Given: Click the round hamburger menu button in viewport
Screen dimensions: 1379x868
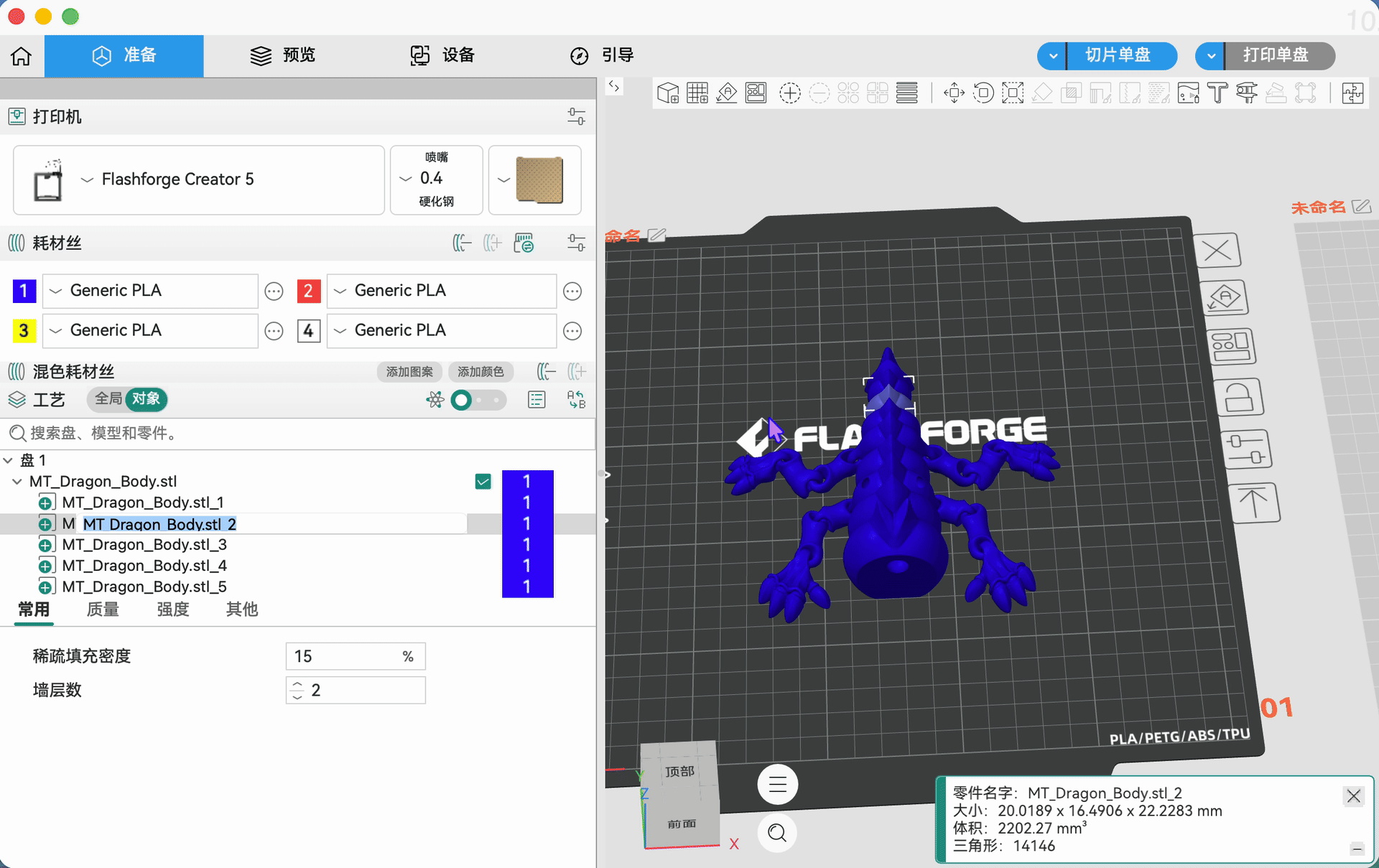Looking at the screenshot, I should [777, 785].
